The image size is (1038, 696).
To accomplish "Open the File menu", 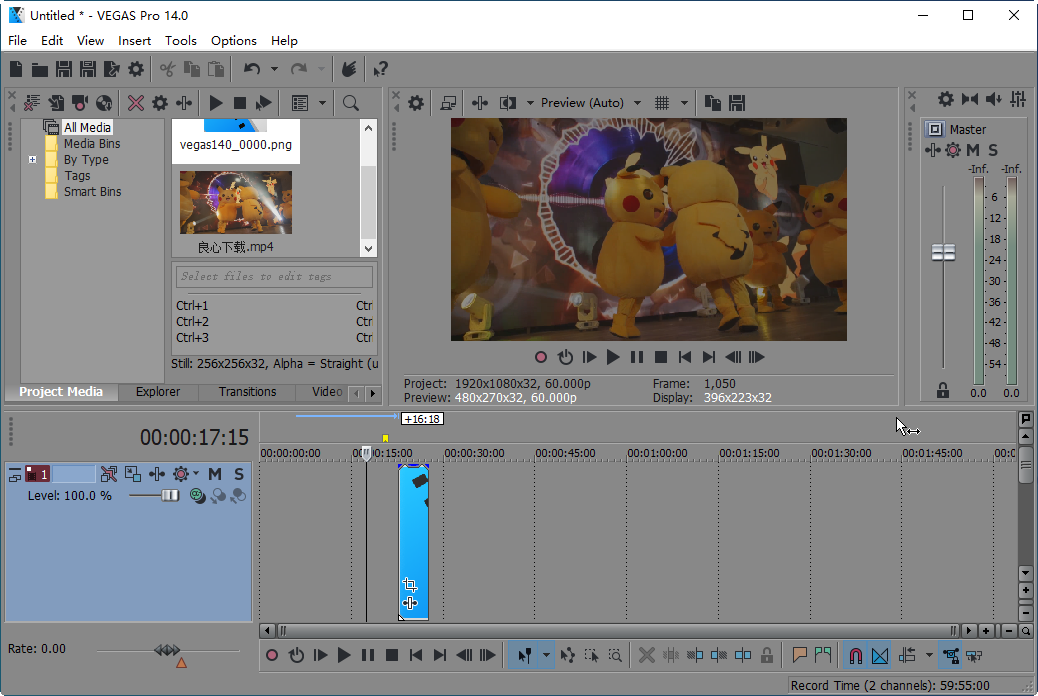I will click(17, 40).
